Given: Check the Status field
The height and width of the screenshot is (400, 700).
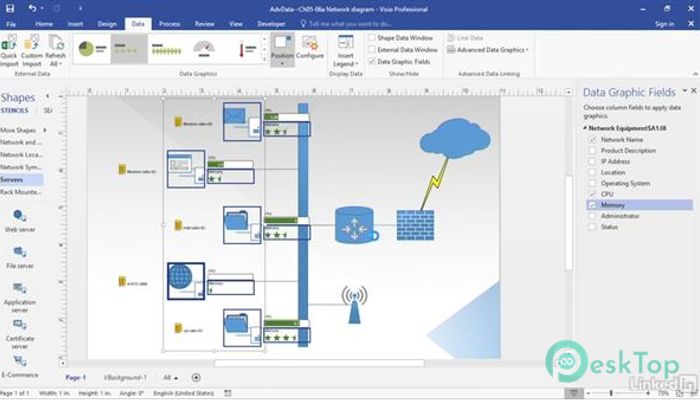Looking at the screenshot, I should (x=592, y=227).
